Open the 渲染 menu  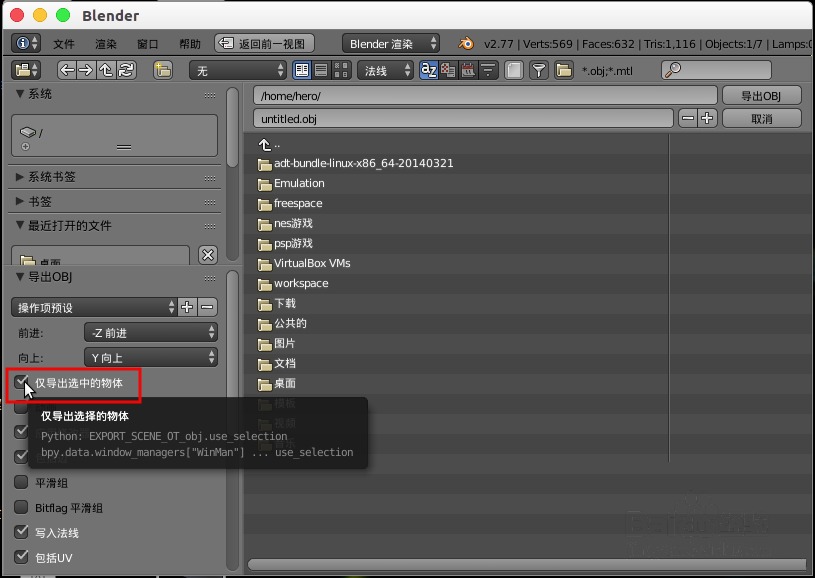click(106, 44)
